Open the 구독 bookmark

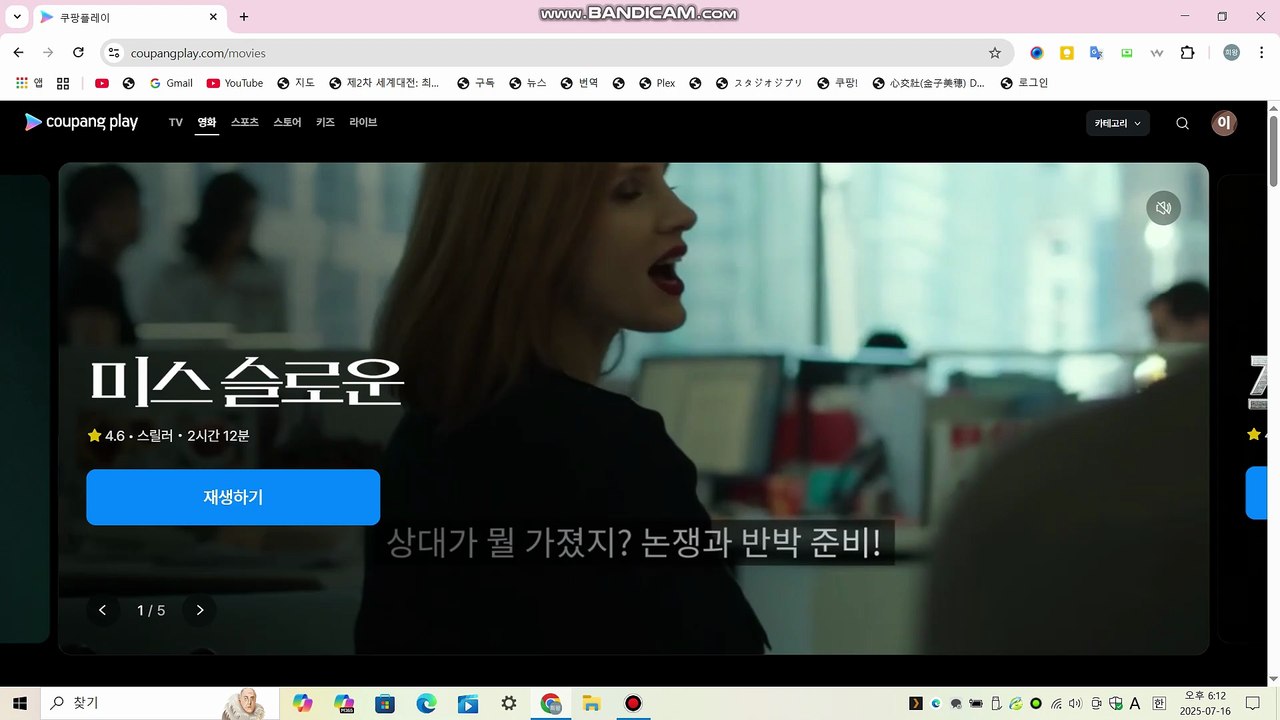476,83
